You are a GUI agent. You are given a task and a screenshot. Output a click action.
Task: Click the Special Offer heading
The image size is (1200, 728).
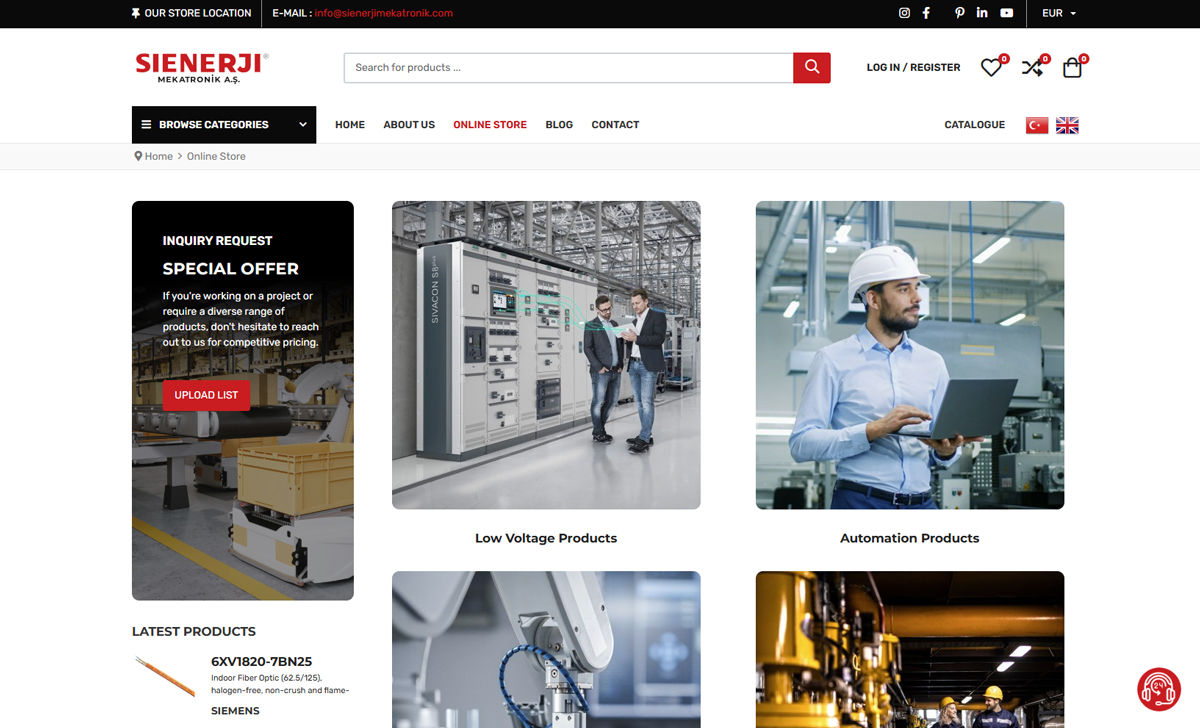(231, 268)
